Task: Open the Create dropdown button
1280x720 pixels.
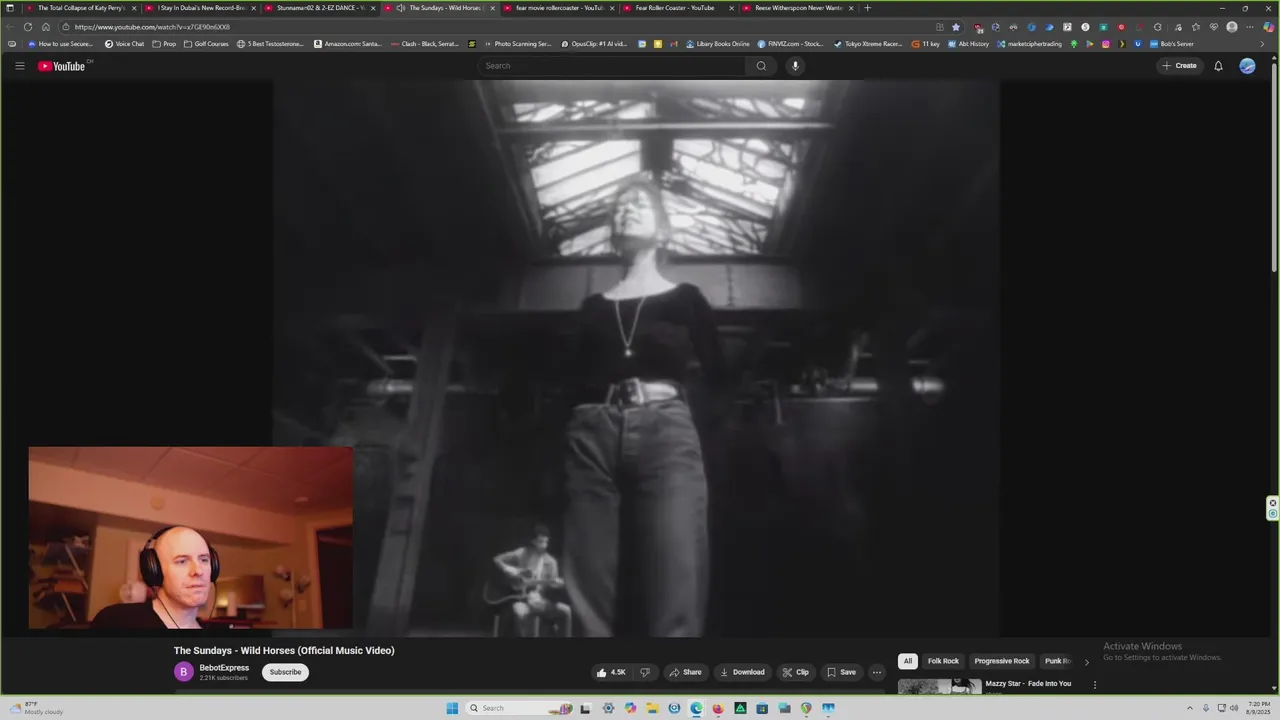Action: (1180, 66)
